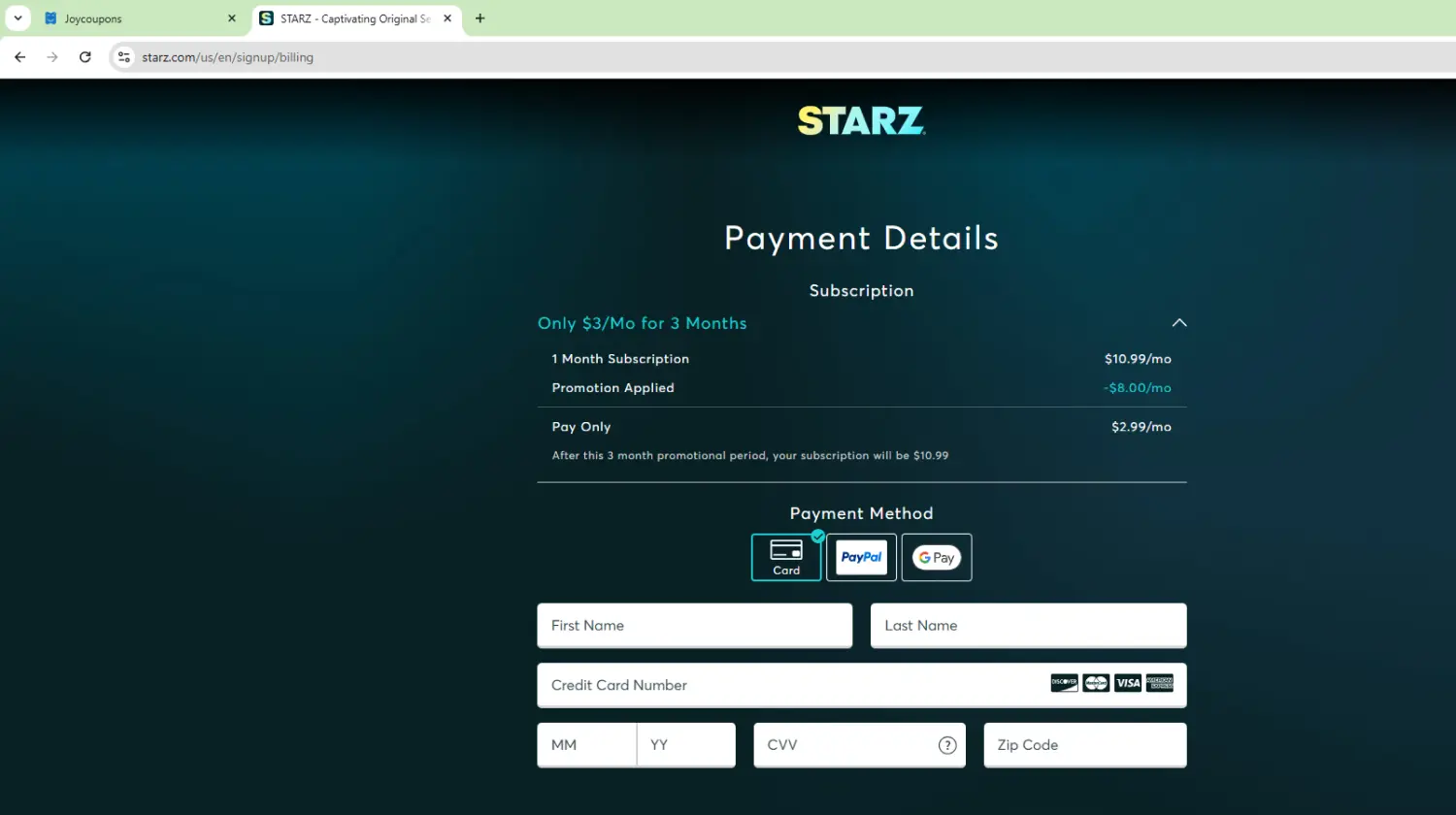This screenshot has height=815, width=1456.
Task: Click the Visa card logo
Action: pyautogui.click(x=1127, y=683)
